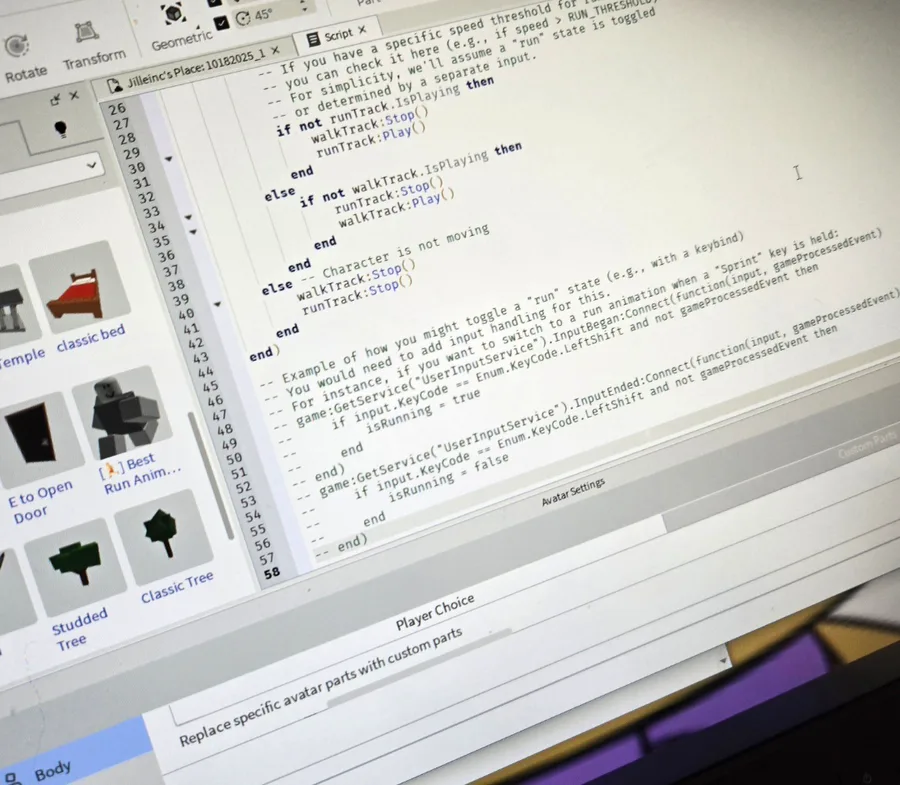Click the 'walkTrack:Stop()' code under if not runTrack
This screenshot has width=900, height=785.
(370, 127)
